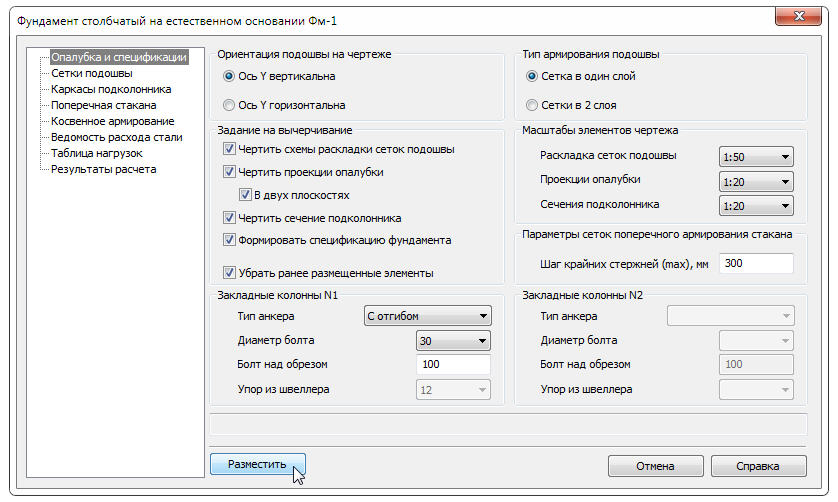Screen dimensions: 838x502
Task: Select 'Сетка в один слой' radio button
Action: [x=532, y=76]
